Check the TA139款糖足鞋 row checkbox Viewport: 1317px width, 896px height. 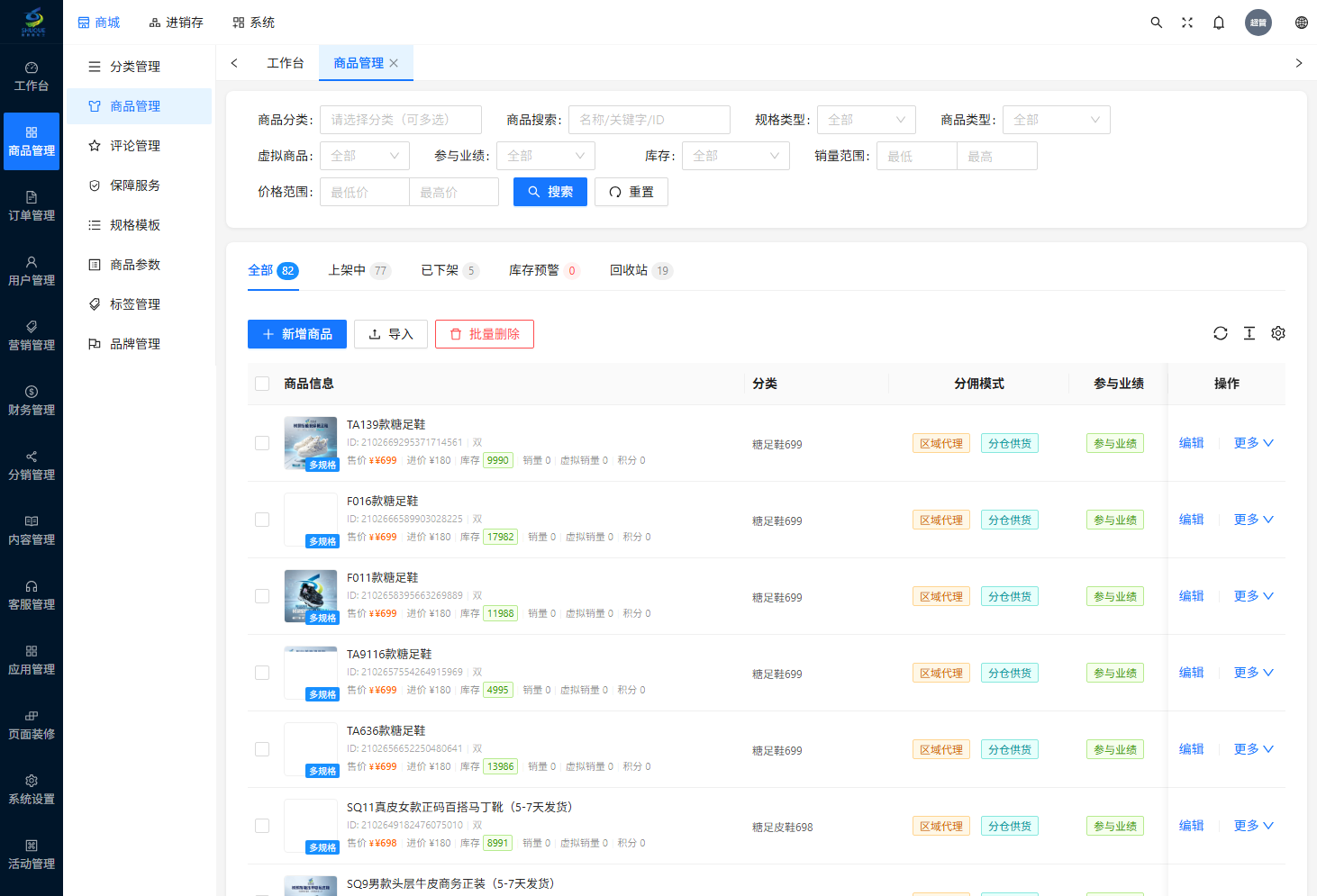(262, 443)
